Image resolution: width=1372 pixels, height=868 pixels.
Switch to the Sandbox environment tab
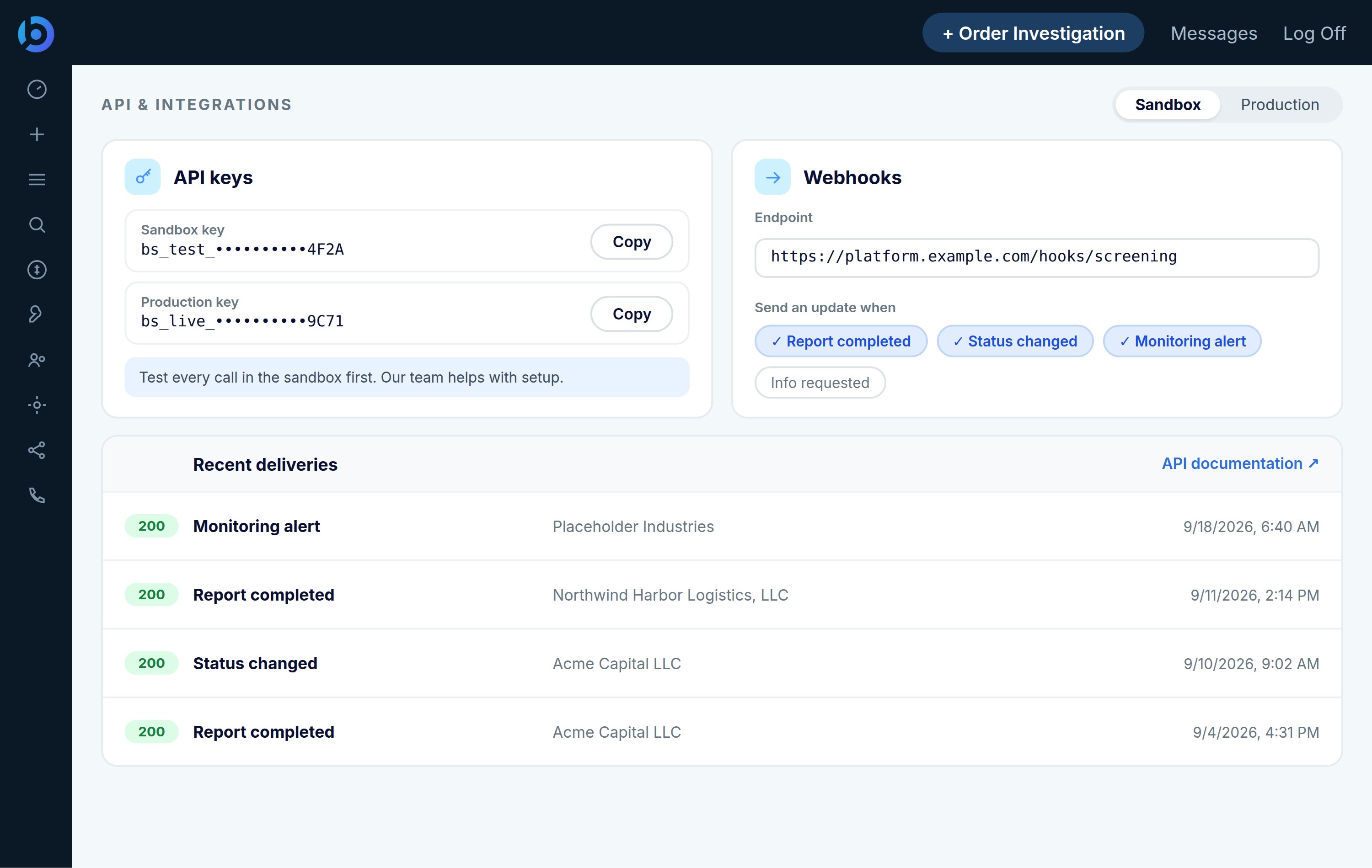coord(1168,105)
